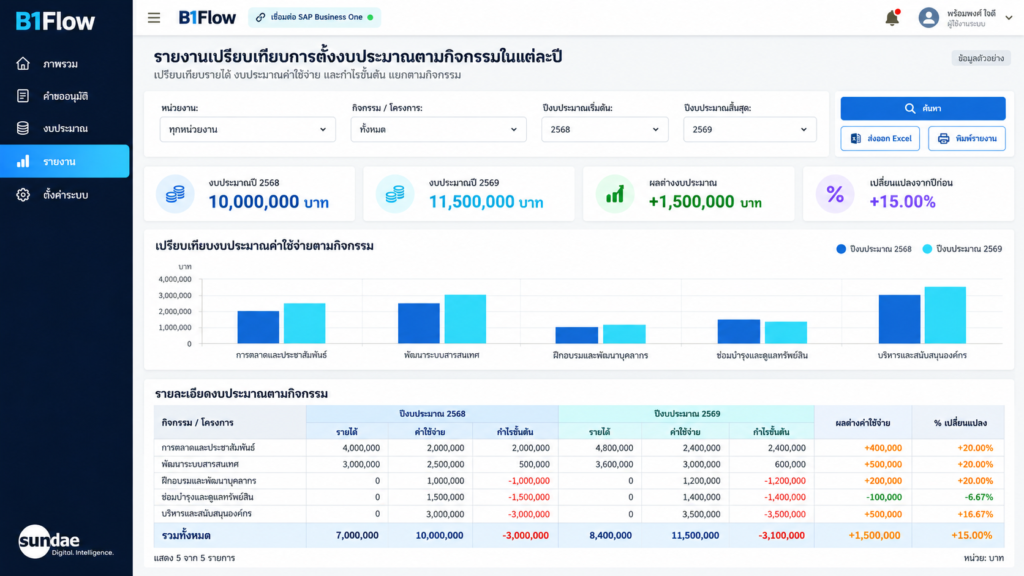Click the printer icon in print button
The height and width of the screenshot is (576, 1024).
(943, 138)
